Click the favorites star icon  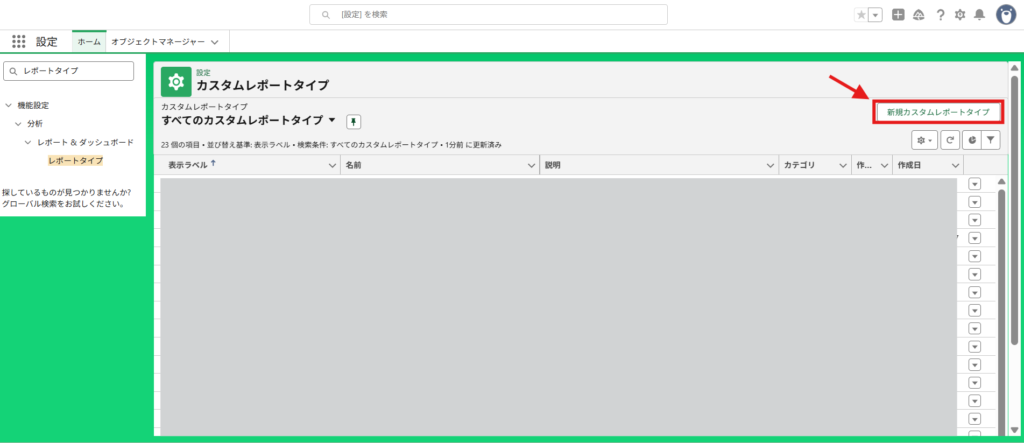[x=861, y=14]
